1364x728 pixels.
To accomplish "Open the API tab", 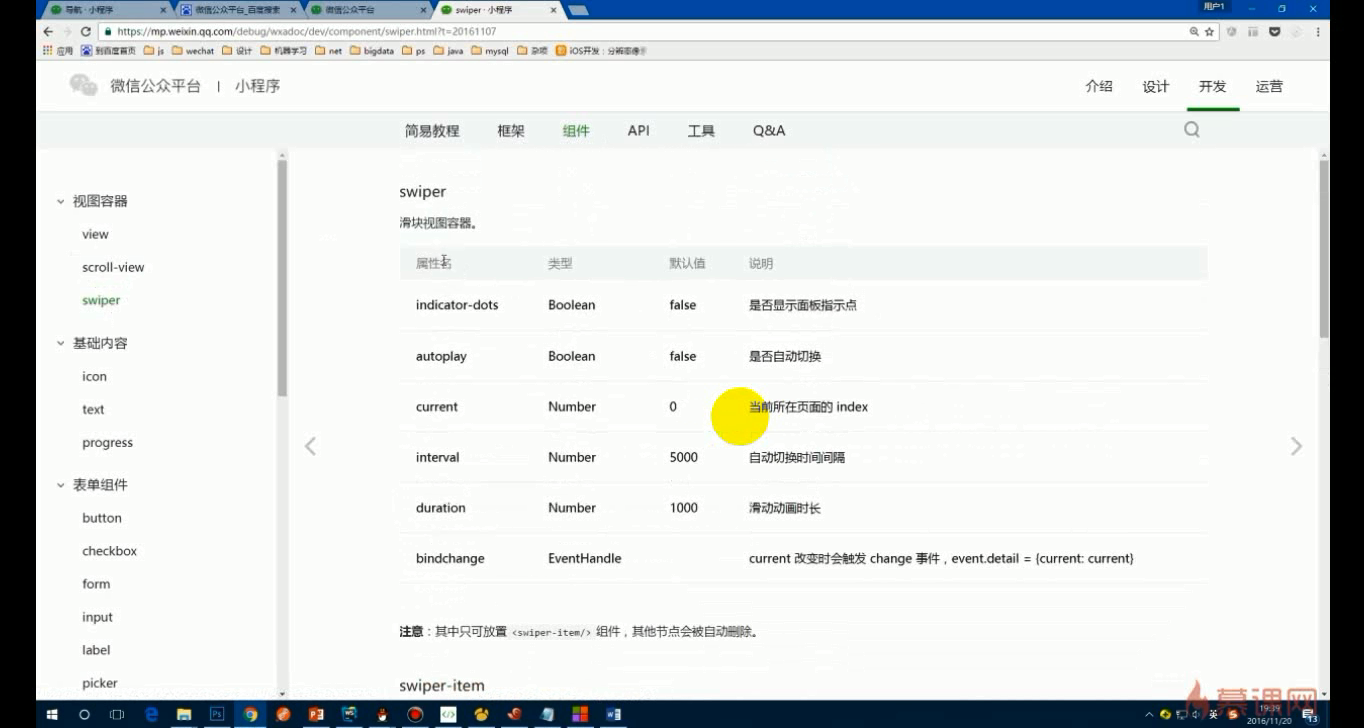I will (639, 131).
